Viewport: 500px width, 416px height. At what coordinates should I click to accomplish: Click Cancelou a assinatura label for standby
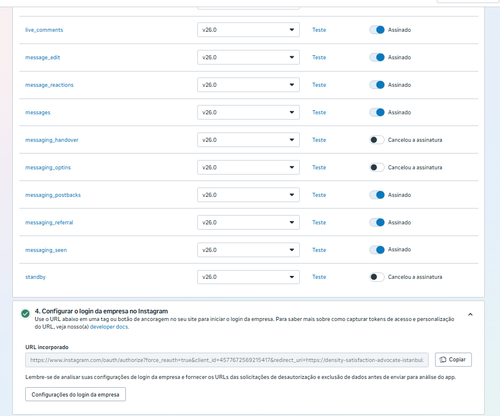tap(415, 277)
